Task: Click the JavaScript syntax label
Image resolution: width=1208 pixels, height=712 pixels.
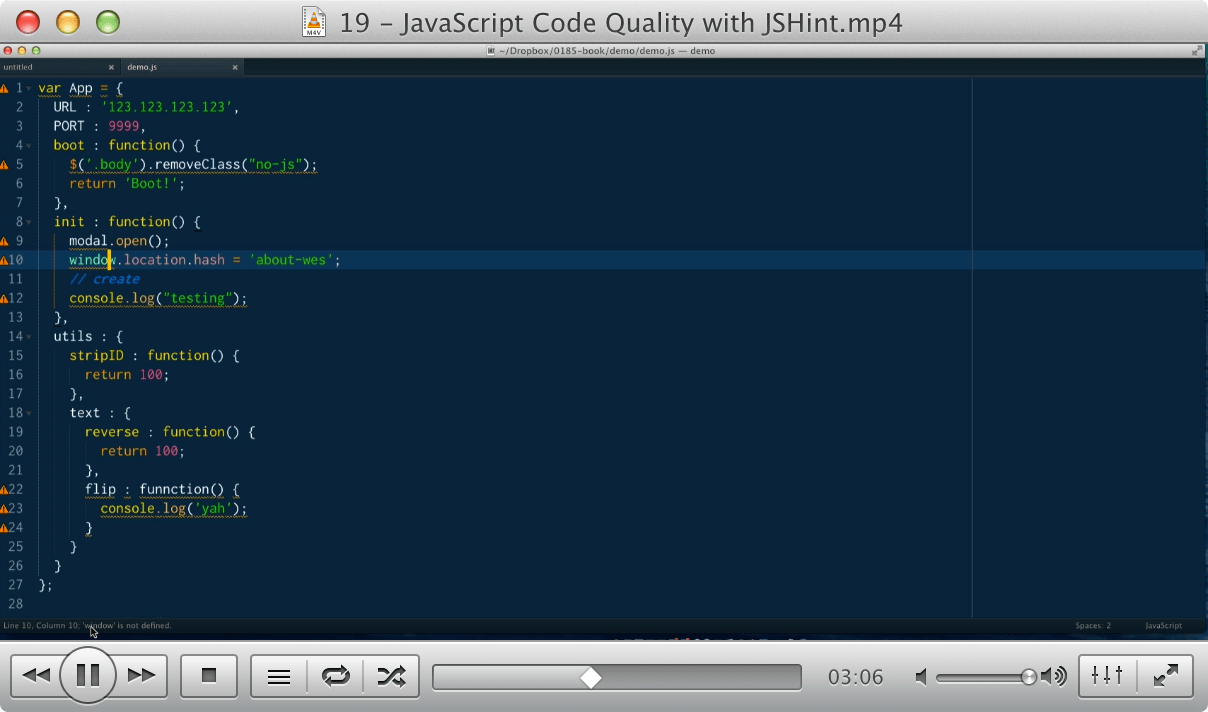Action: point(1162,625)
